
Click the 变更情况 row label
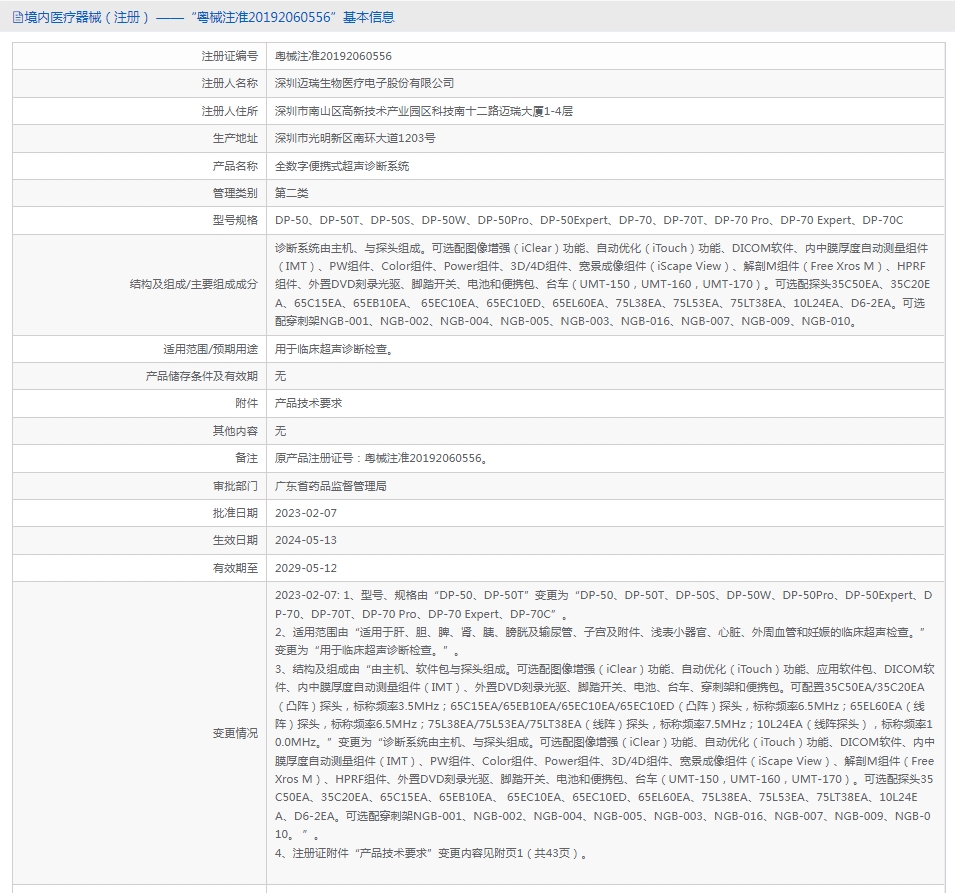coord(235,733)
